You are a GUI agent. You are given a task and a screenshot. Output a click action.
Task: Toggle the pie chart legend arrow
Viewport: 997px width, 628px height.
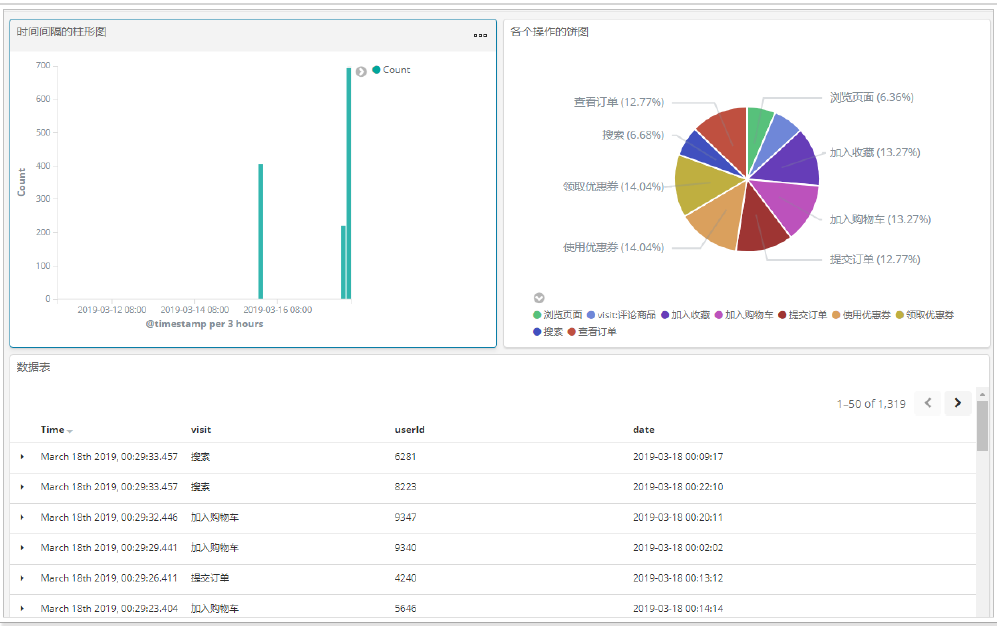[x=539, y=298]
